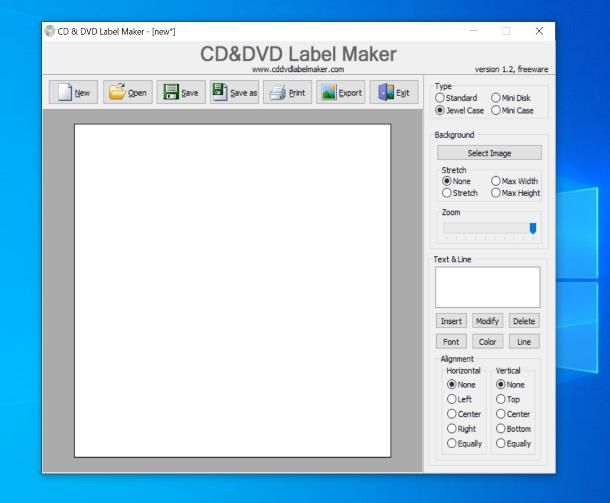610x503 pixels.
Task: Distribute text vertically Equally
Action: pos(514,444)
